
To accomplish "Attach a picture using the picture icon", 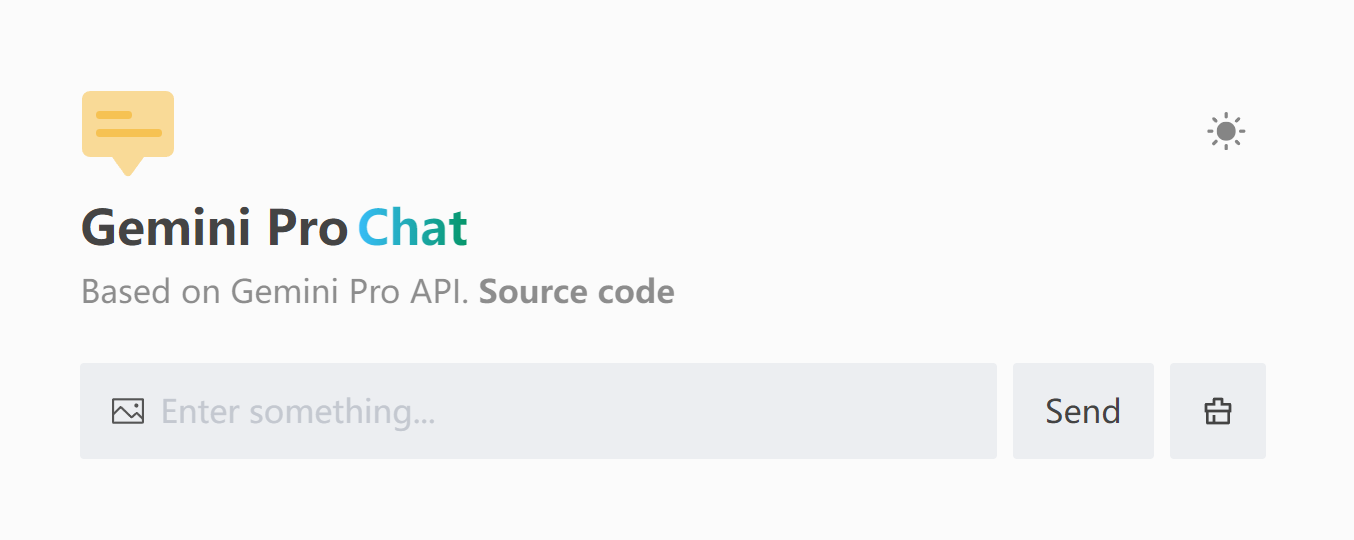I will [128, 411].
